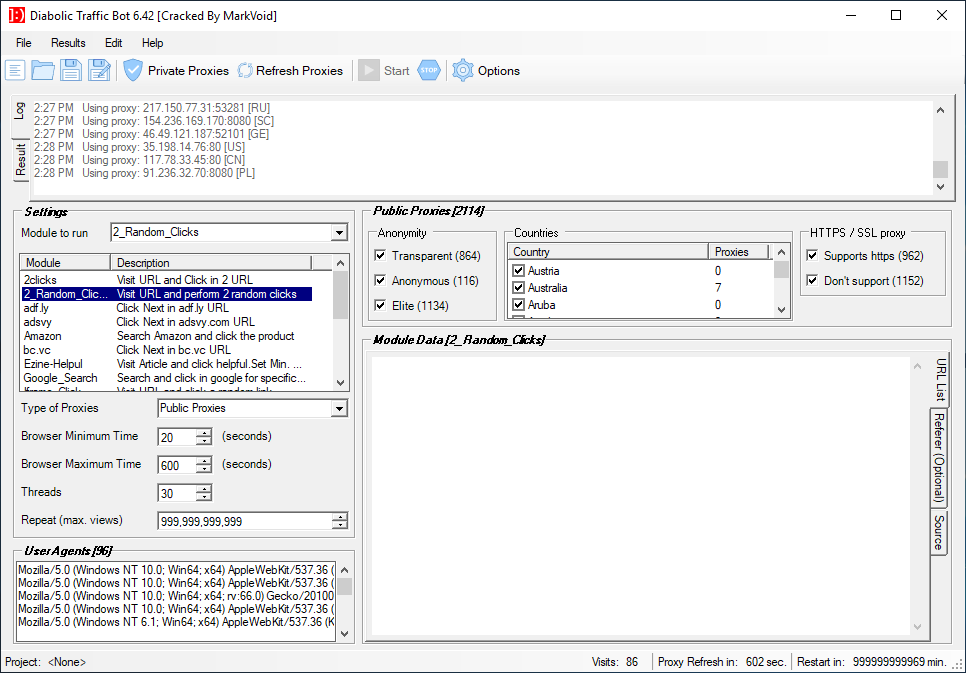
Task: Select the 2clicks module row
Action: pyautogui.click(x=166, y=280)
